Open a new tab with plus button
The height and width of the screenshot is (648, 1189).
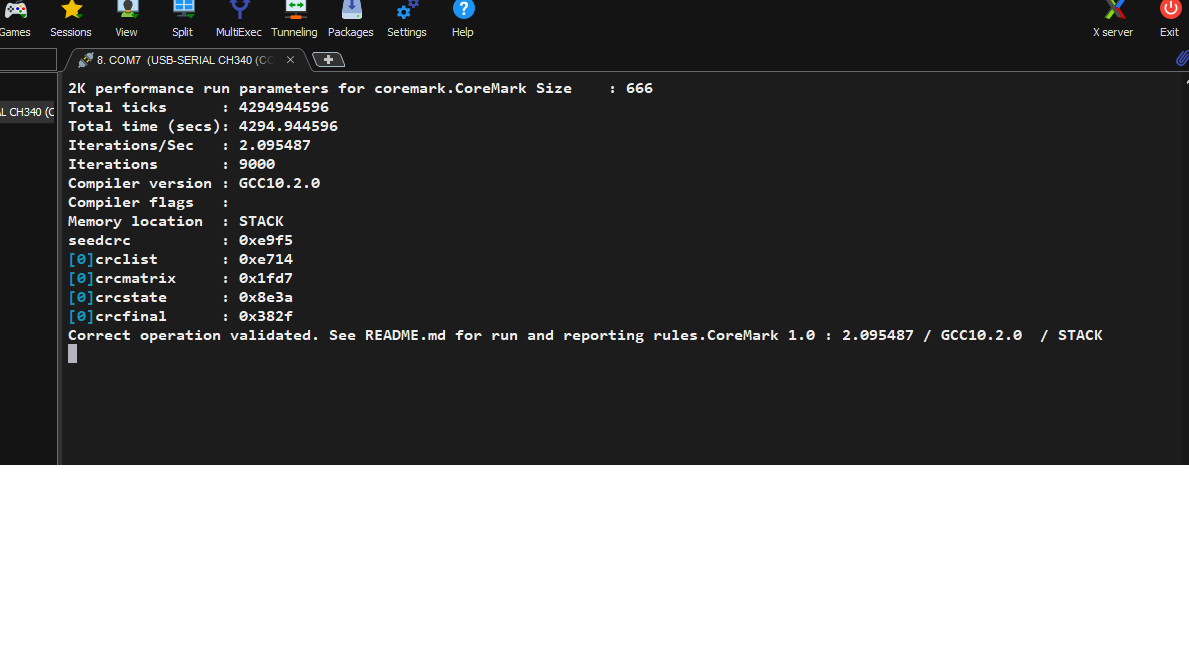[328, 60]
